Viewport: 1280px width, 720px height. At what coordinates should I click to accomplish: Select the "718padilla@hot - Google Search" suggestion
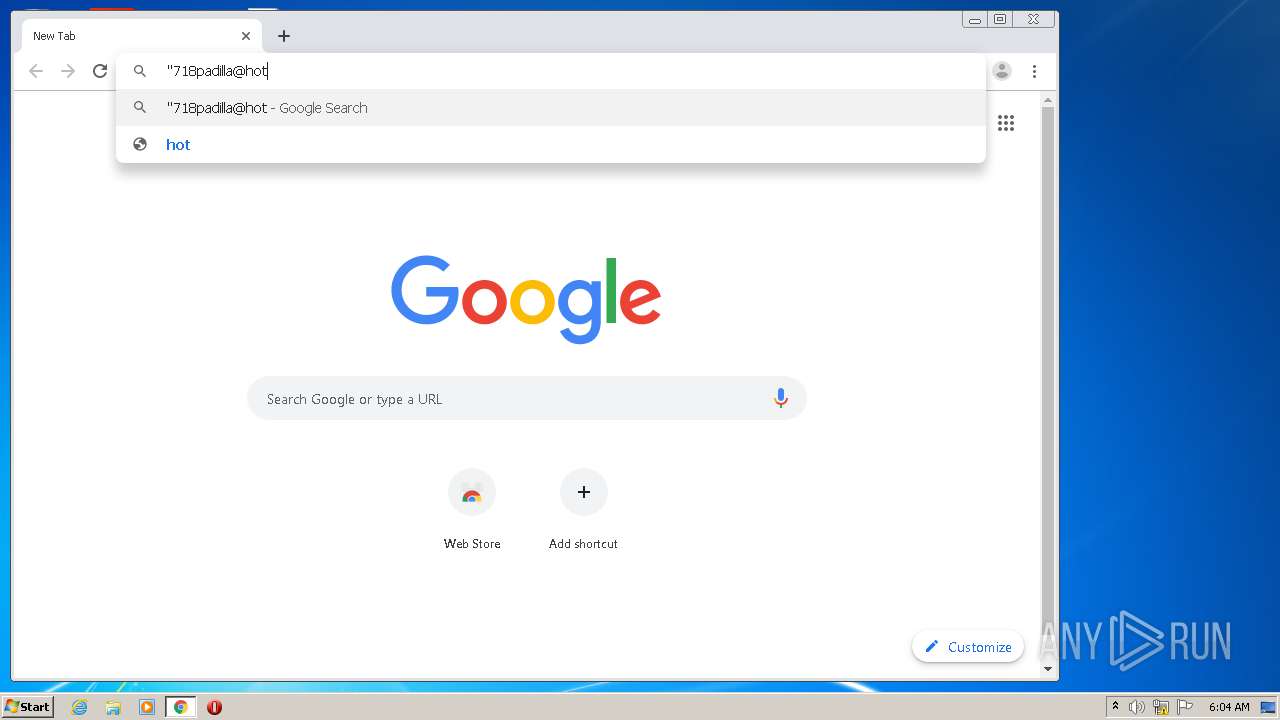click(551, 108)
